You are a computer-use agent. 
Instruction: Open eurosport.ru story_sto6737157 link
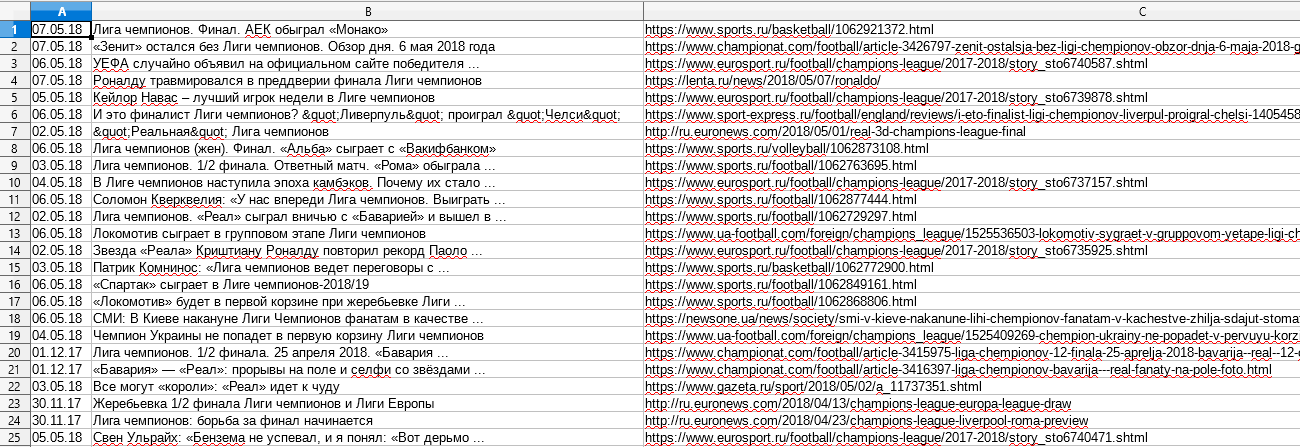point(896,183)
